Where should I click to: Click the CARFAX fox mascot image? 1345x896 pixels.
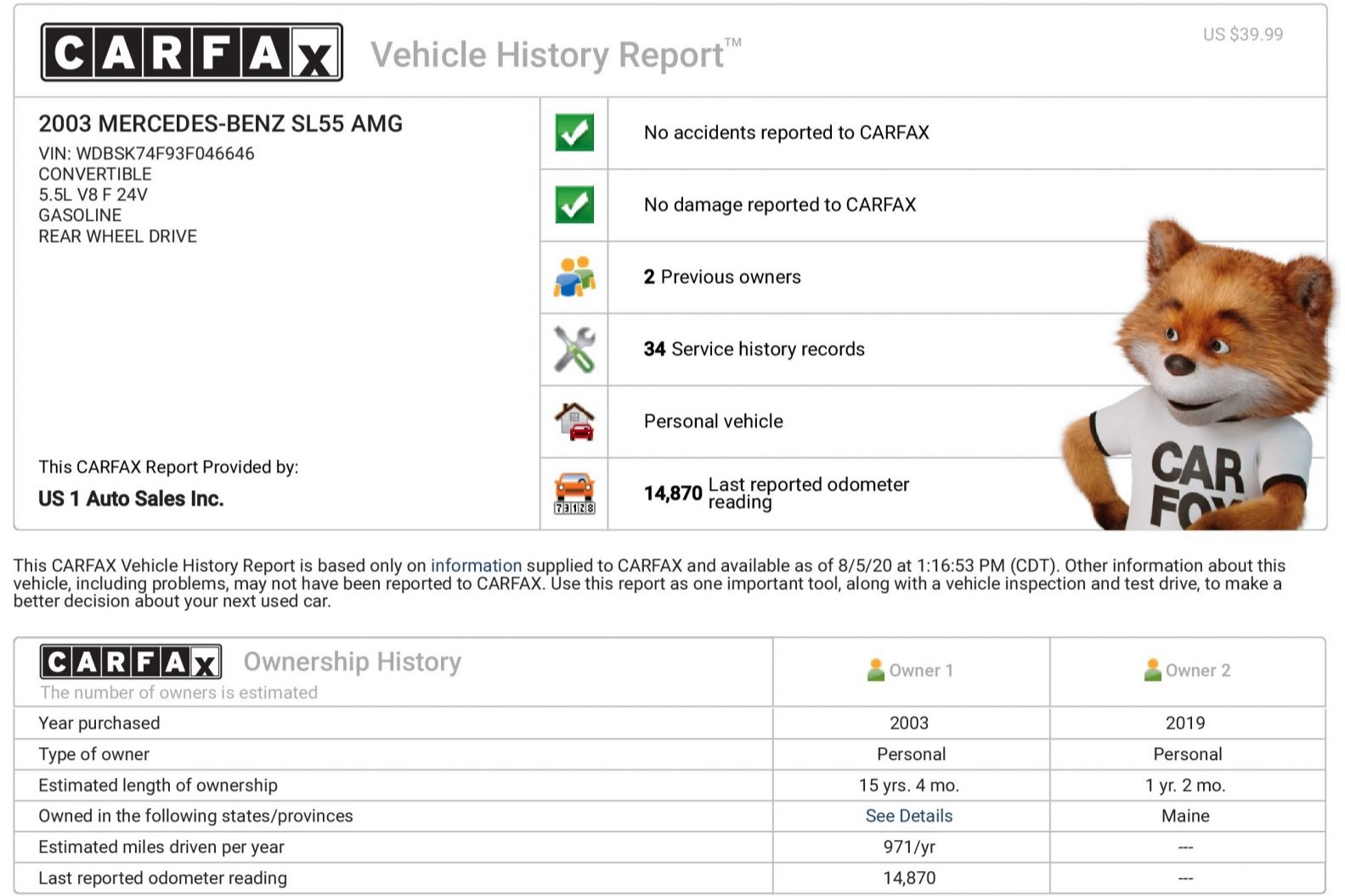click(1199, 375)
